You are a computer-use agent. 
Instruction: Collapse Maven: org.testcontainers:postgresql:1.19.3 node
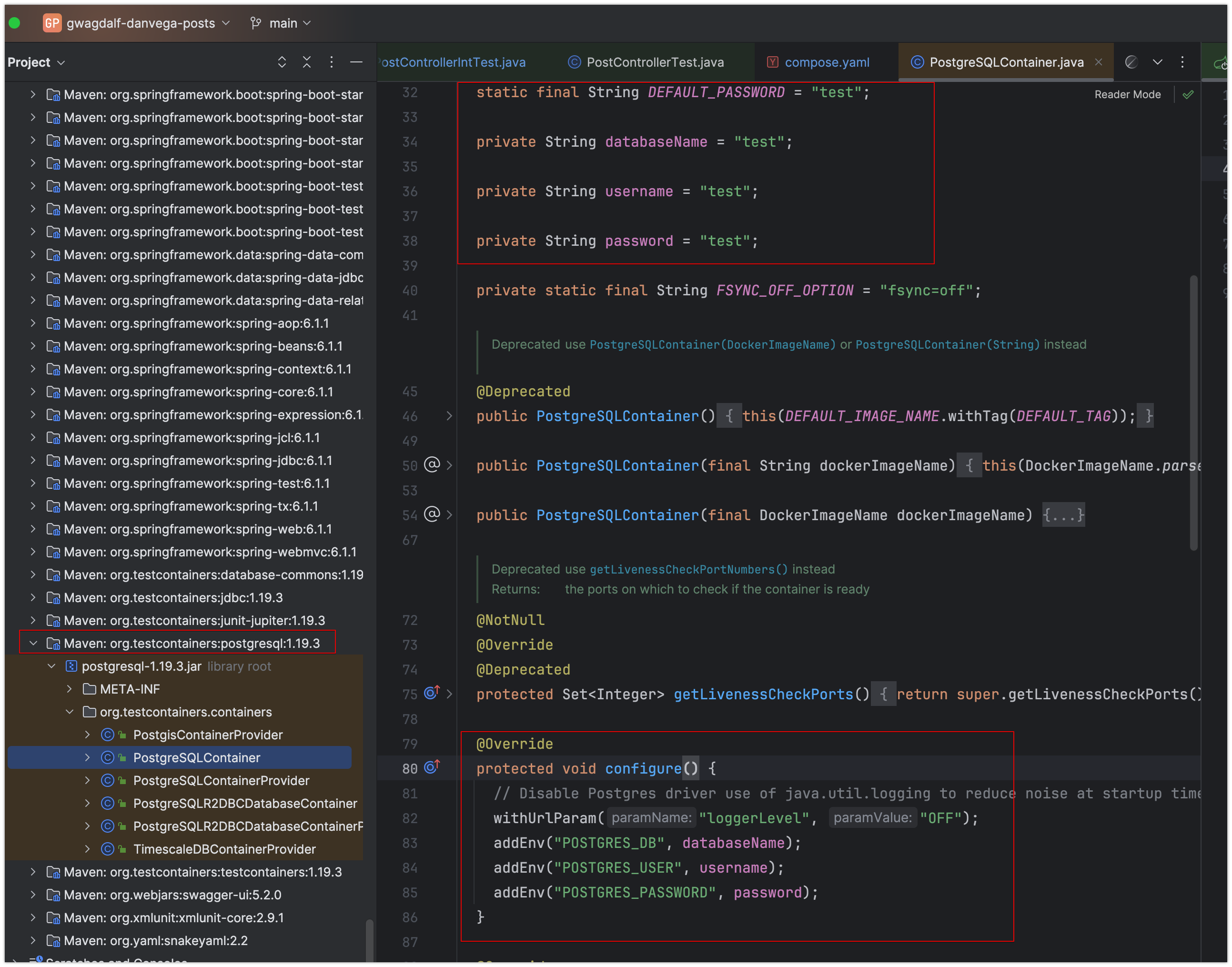coord(33,643)
